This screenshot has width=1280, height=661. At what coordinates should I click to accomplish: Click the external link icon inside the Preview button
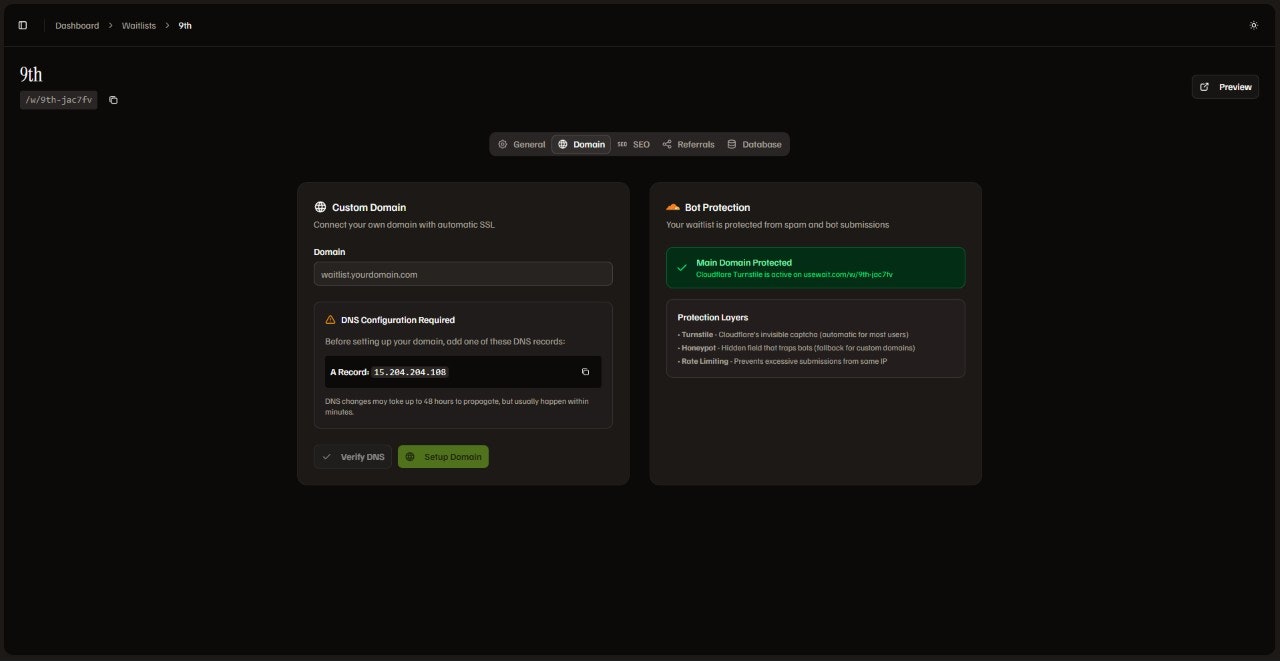tap(1205, 87)
